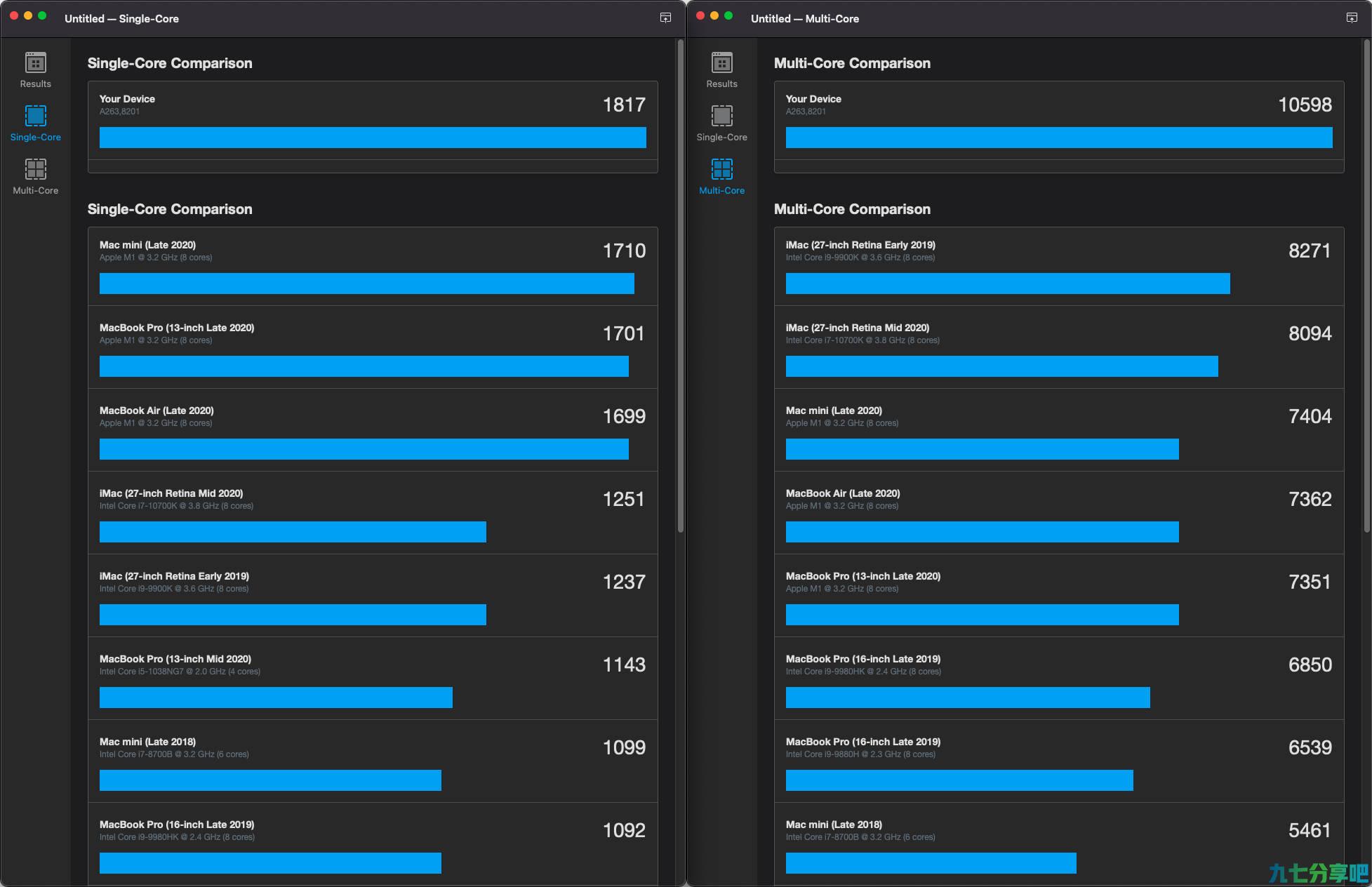This screenshot has height=887, width=1372.
Task: Click A263,8201 under Your Device in Multi-Core window
Action: (806, 112)
